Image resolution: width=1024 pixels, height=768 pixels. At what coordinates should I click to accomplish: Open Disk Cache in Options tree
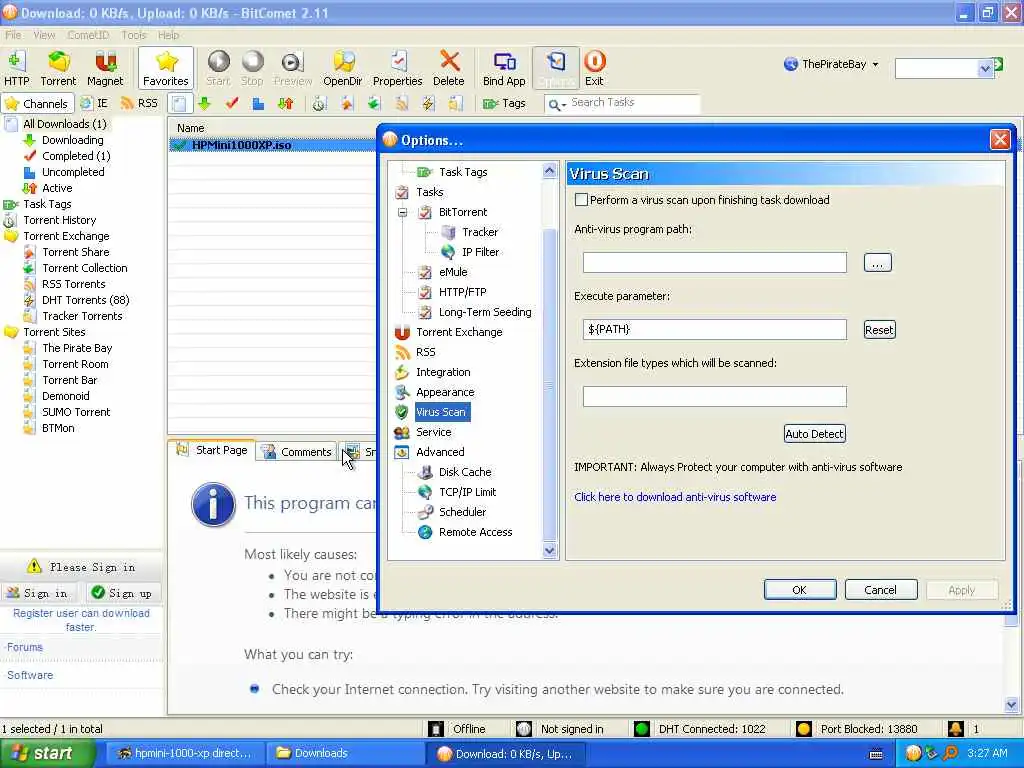coord(465,472)
